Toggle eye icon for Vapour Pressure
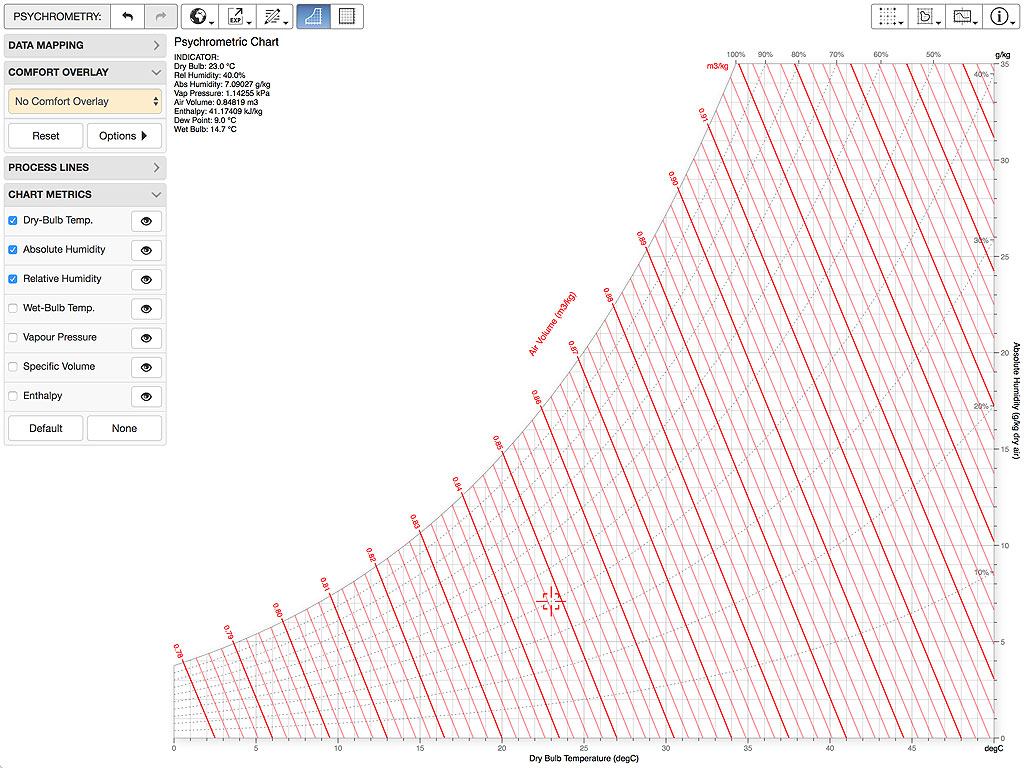The image size is (1024, 768). pos(146,338)
